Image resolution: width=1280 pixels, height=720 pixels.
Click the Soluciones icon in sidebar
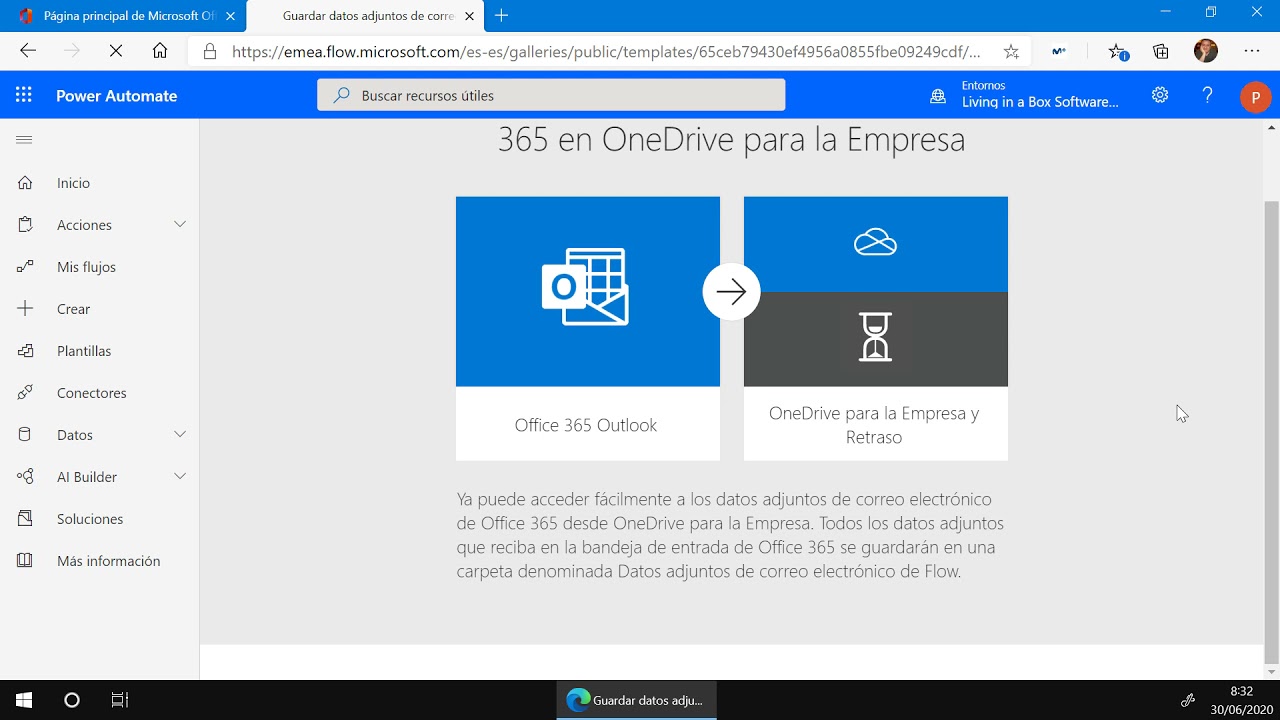[x=25, y=519]
